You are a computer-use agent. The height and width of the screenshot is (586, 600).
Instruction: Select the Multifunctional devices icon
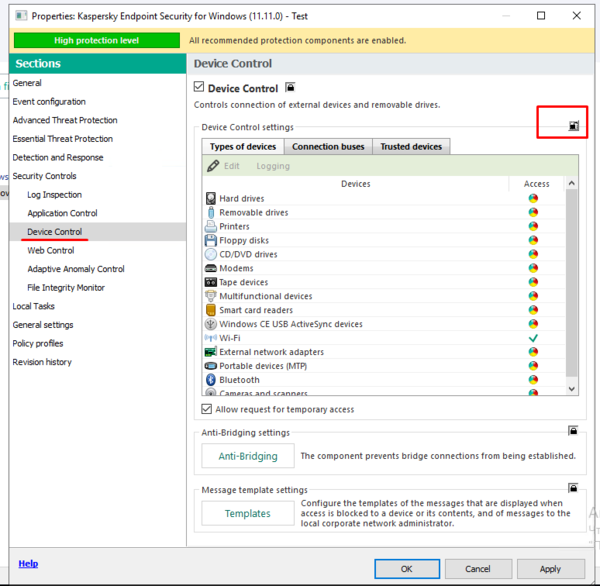[x=211, y=296]
